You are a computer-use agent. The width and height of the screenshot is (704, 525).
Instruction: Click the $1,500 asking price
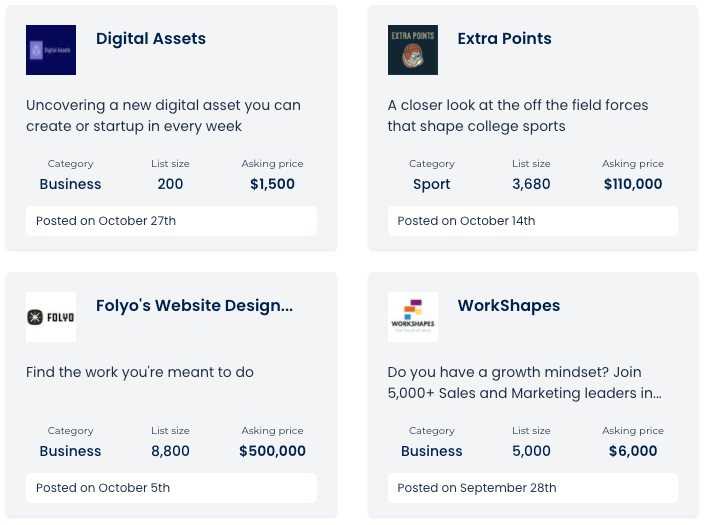coord(272,184)
